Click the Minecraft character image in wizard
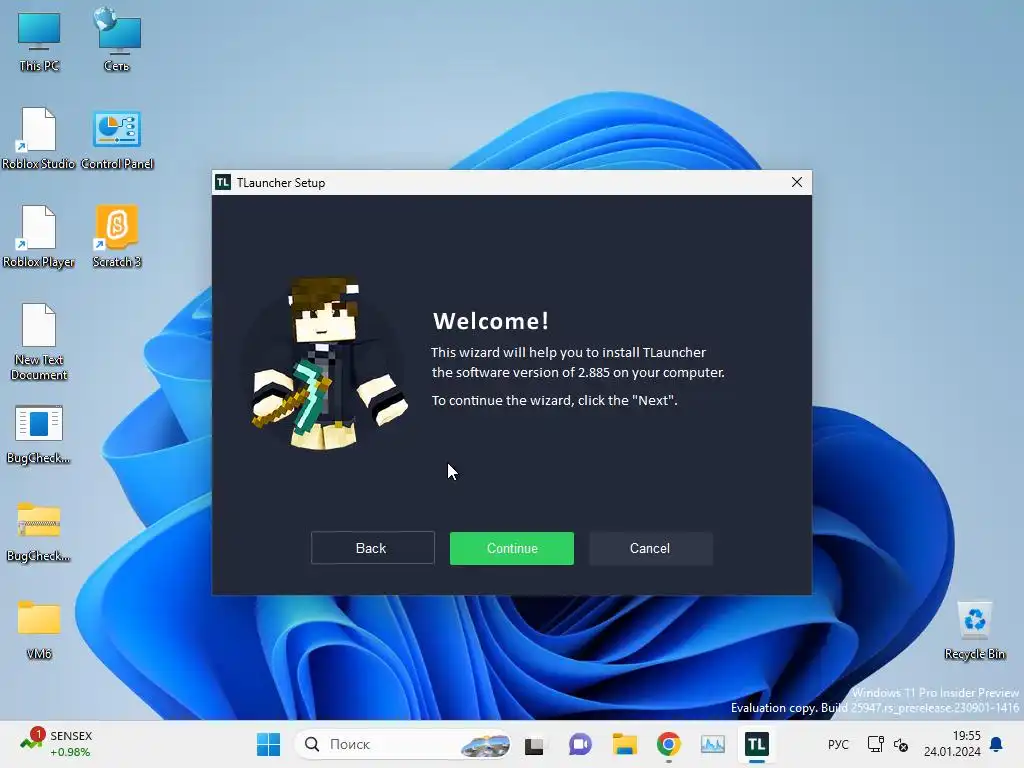Image resolution: width=1024 pixels, height=768 pixels. coord(328,363)
